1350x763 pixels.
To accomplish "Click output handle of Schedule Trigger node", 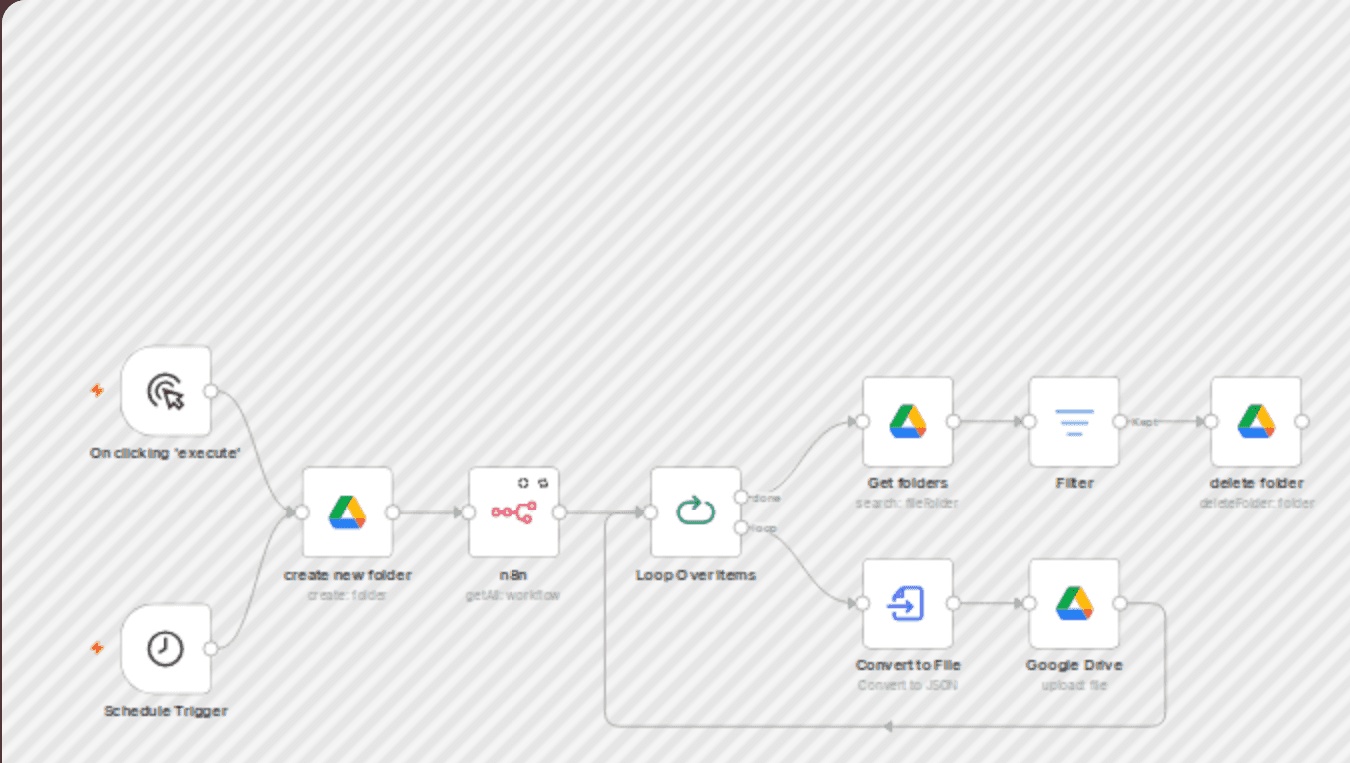I will click(211, 648).
